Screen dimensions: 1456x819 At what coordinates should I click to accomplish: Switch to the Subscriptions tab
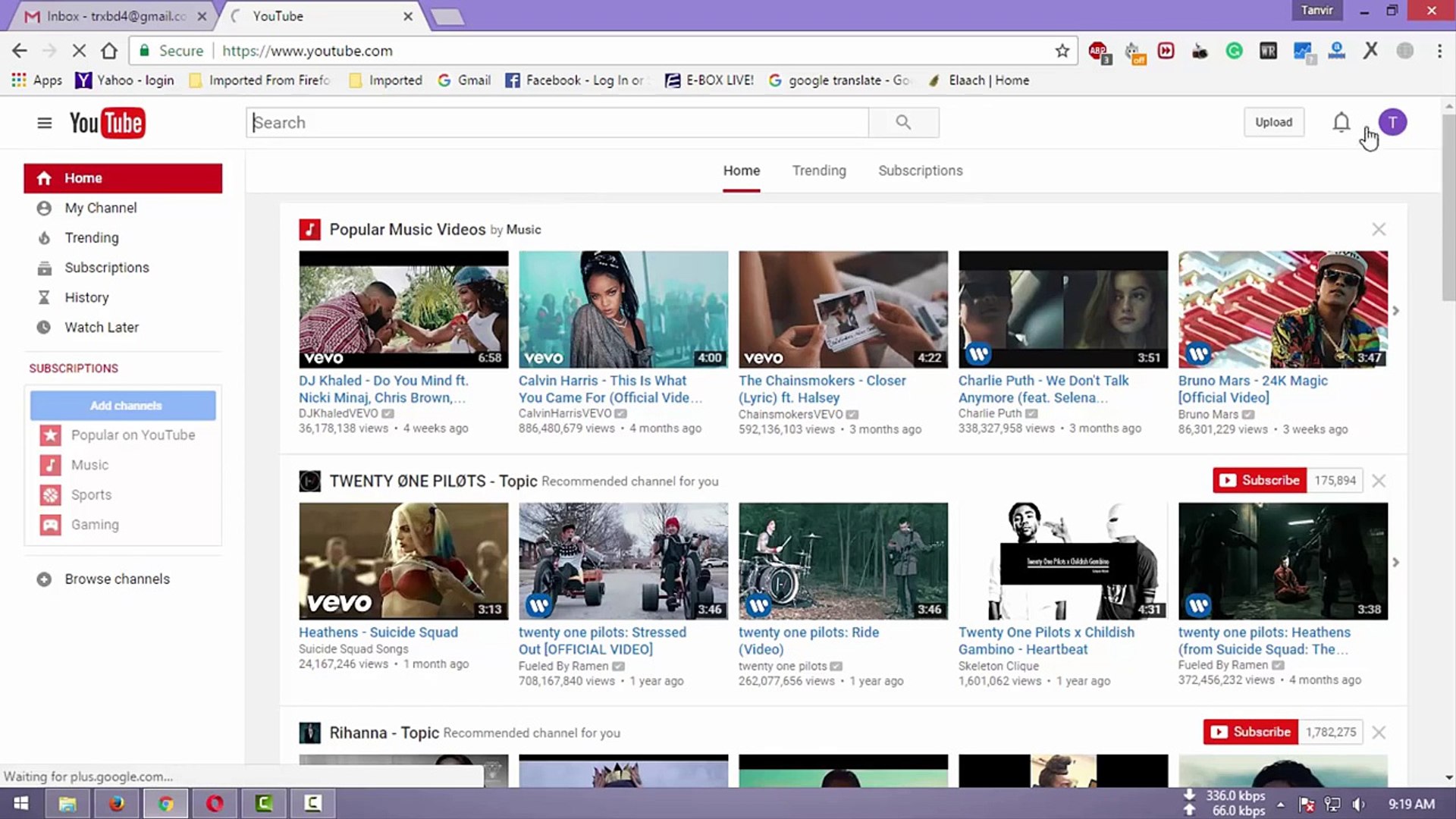920,170
